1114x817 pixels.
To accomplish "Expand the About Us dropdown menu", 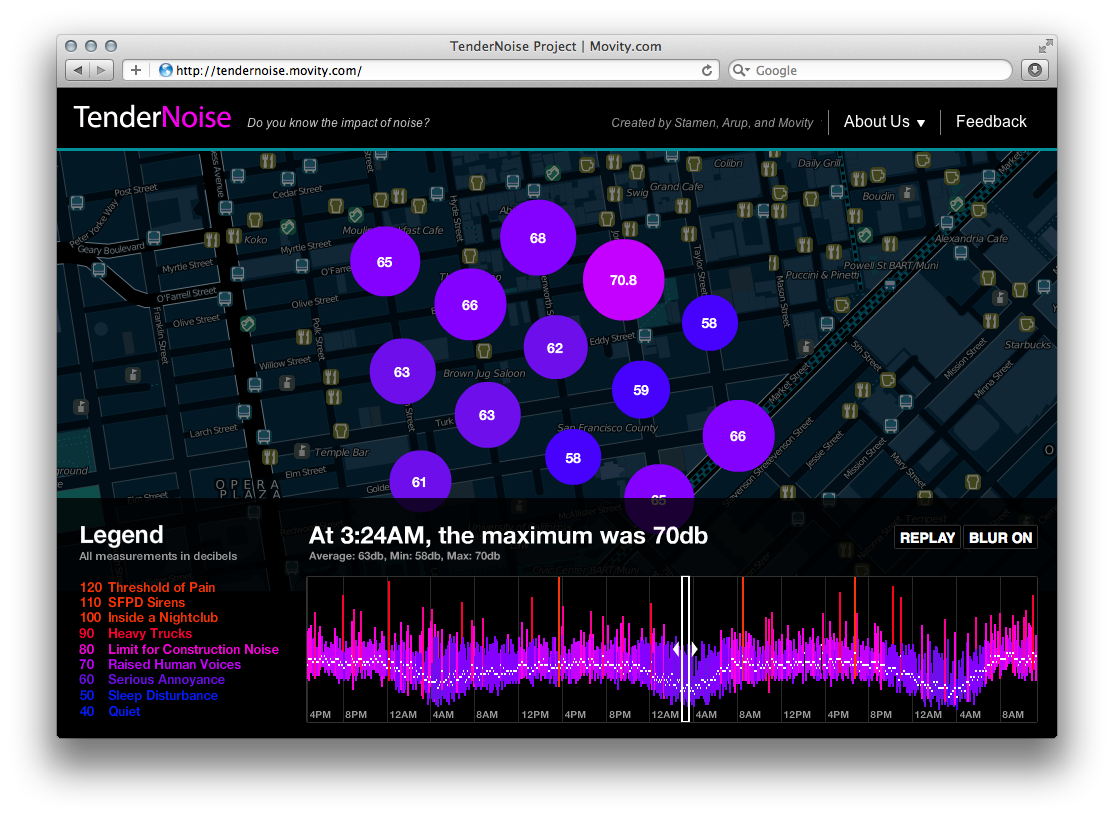I will (884, 122).
